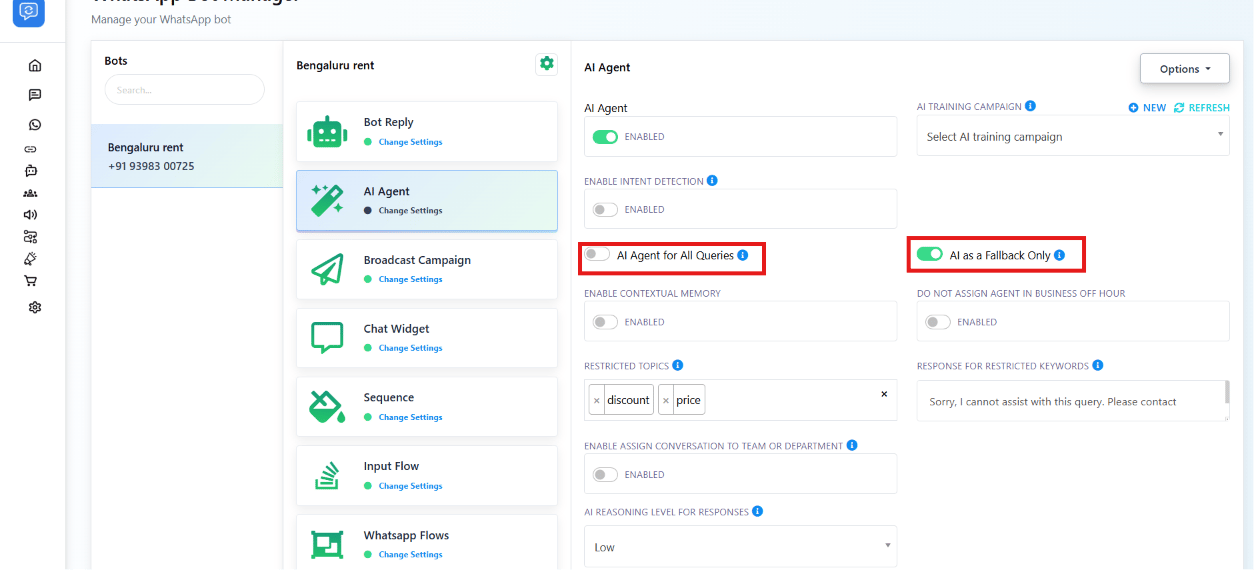Screen dimensions: 1254x570
Task: Click the app logo at top left
Action: 29,12
